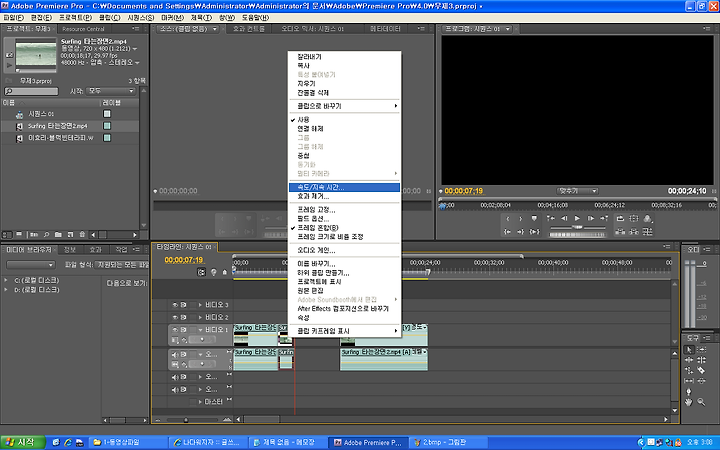Screen dimensions: 720x450
Task: Choose 속도/지속 시간... from context menu
Action: coord(344,187)
